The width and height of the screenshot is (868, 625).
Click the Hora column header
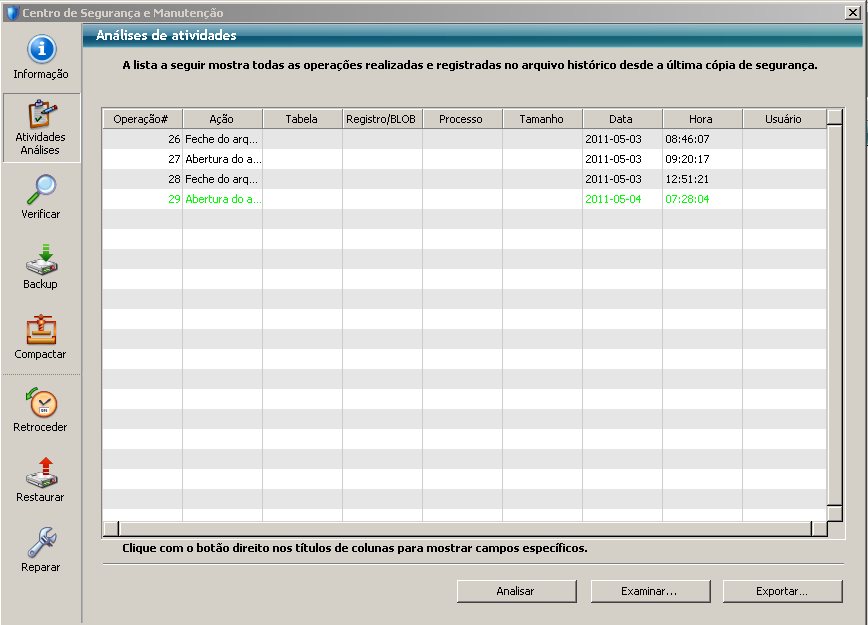(701, 119)
